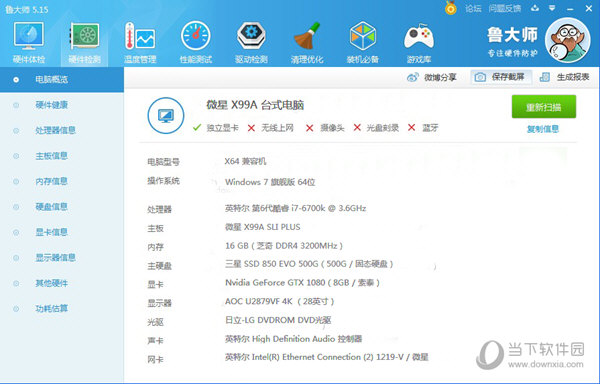Click the 独立显卡 checkmark status
600x384 pixels.
pos(215,128)
